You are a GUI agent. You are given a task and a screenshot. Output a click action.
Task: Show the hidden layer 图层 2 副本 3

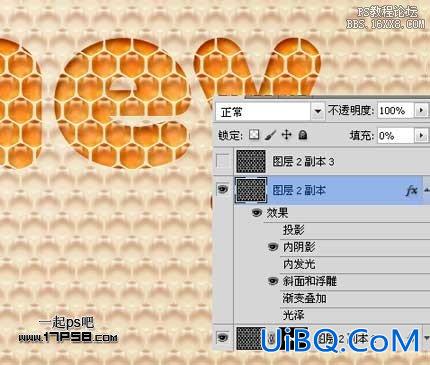(x=223, y=161)
